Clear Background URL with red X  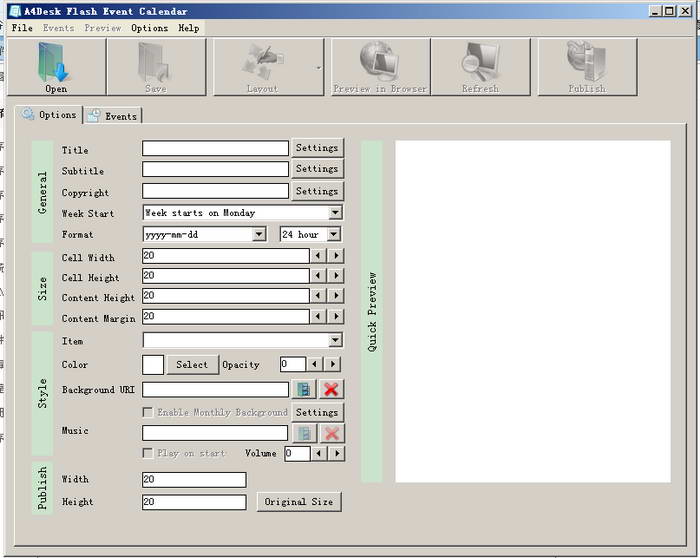[x=331, y=389]
